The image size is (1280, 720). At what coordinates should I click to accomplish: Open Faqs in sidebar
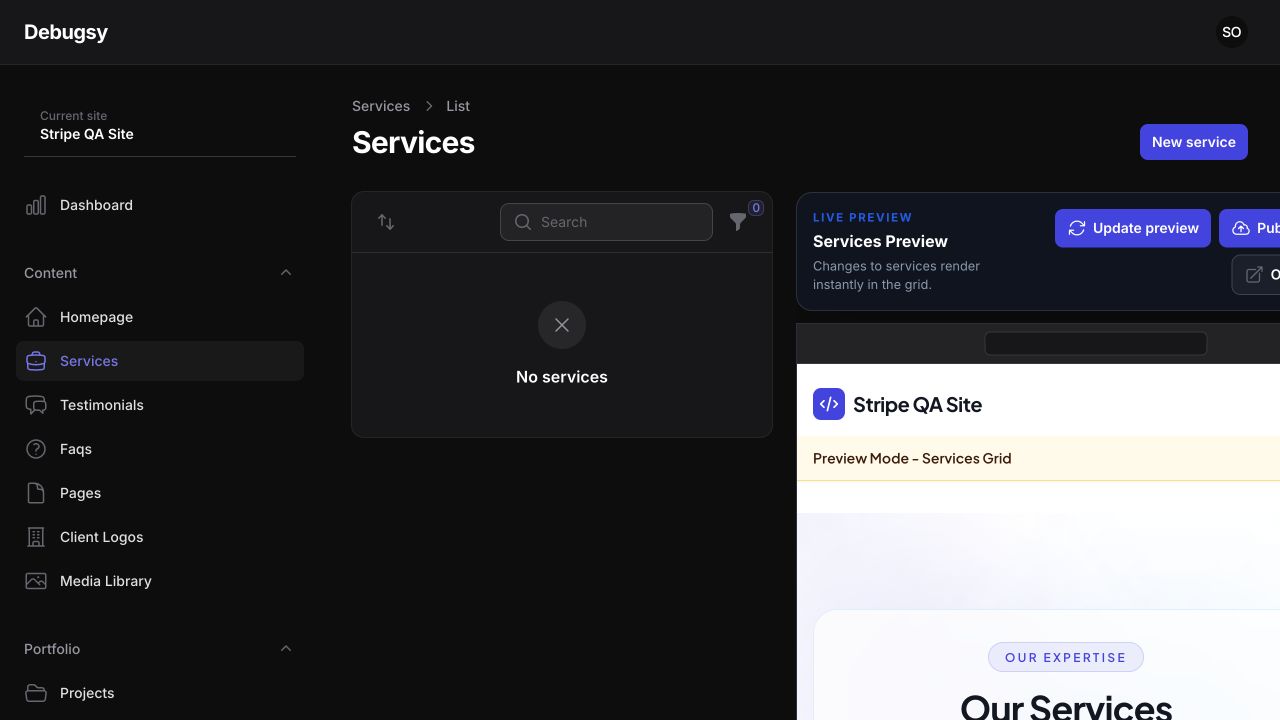click(160, 449)
